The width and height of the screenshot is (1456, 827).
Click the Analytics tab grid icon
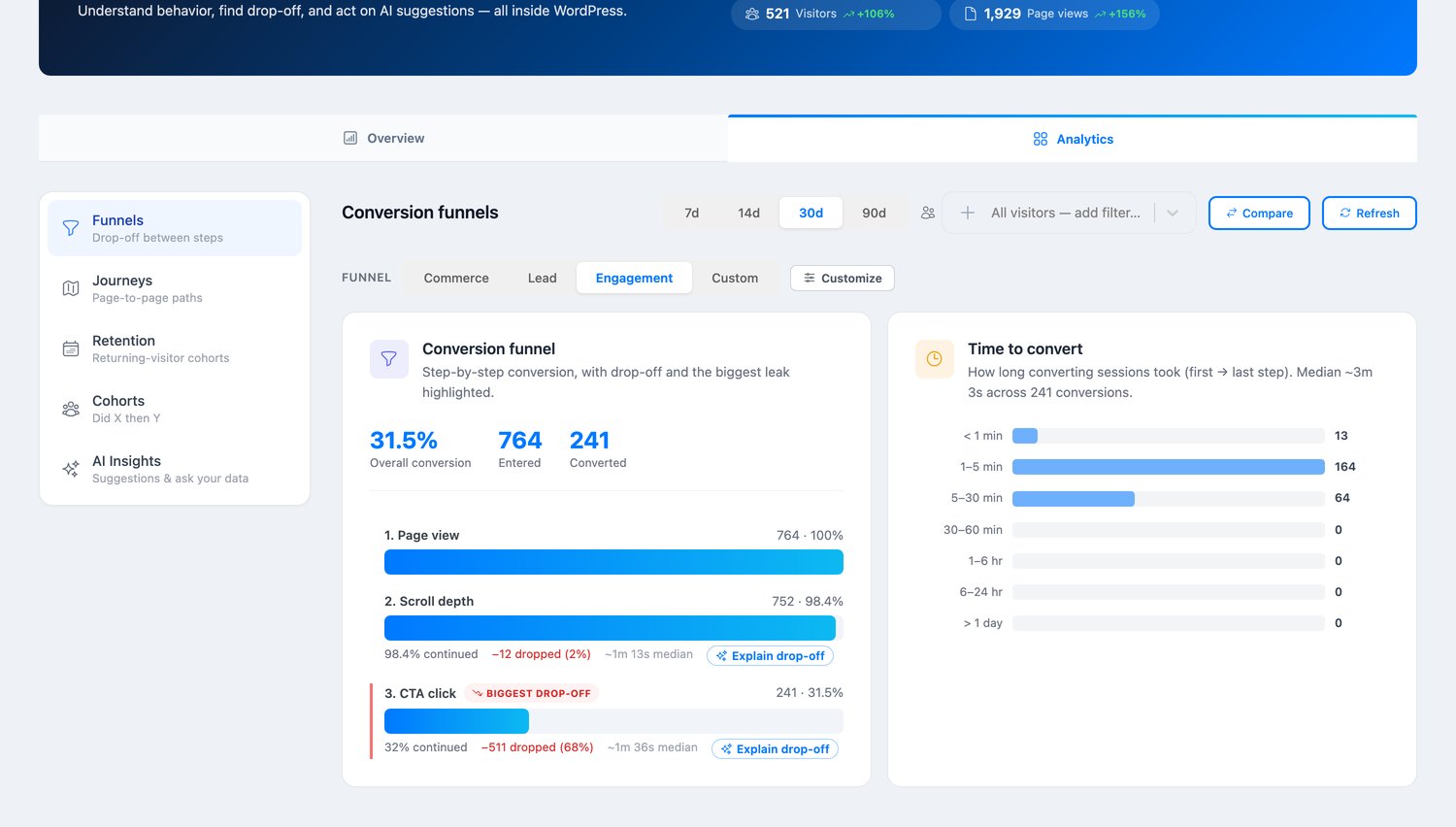click(x=1041, y=139)
